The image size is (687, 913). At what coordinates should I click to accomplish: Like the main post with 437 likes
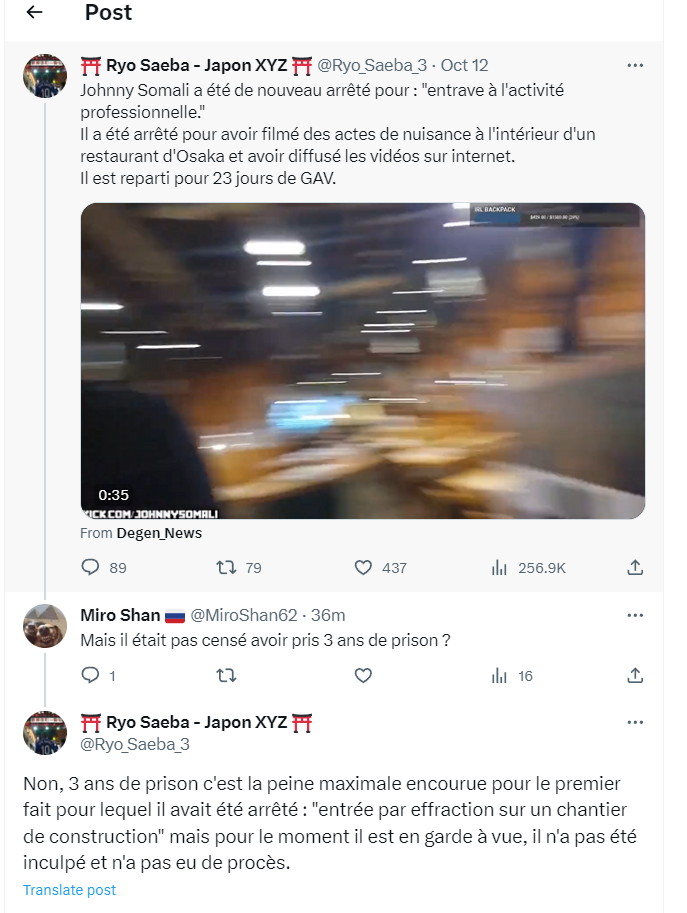364,568
